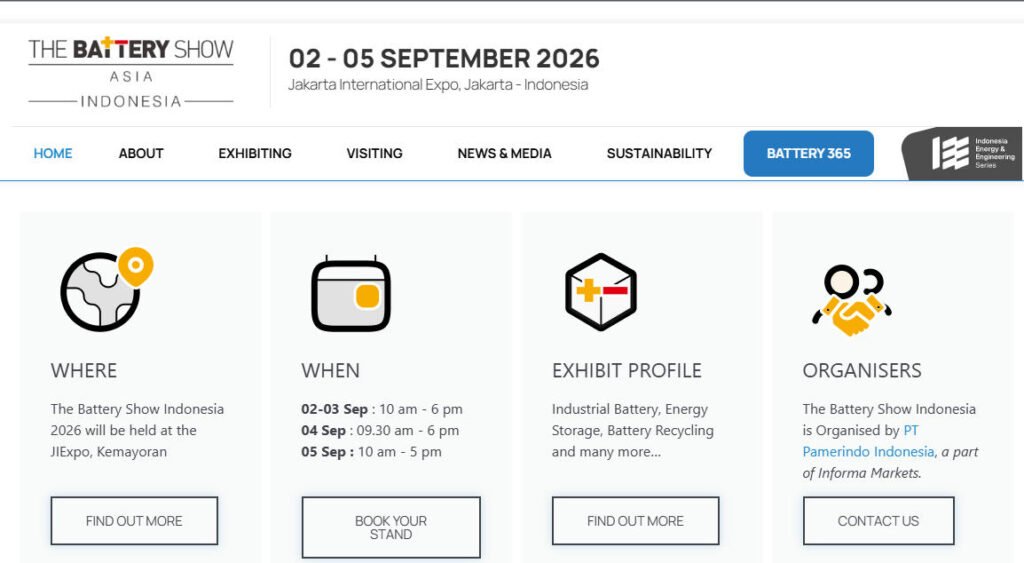Open the EXHIBITING menu
This screenshot has width=1024, height=563.
(255, 153)
